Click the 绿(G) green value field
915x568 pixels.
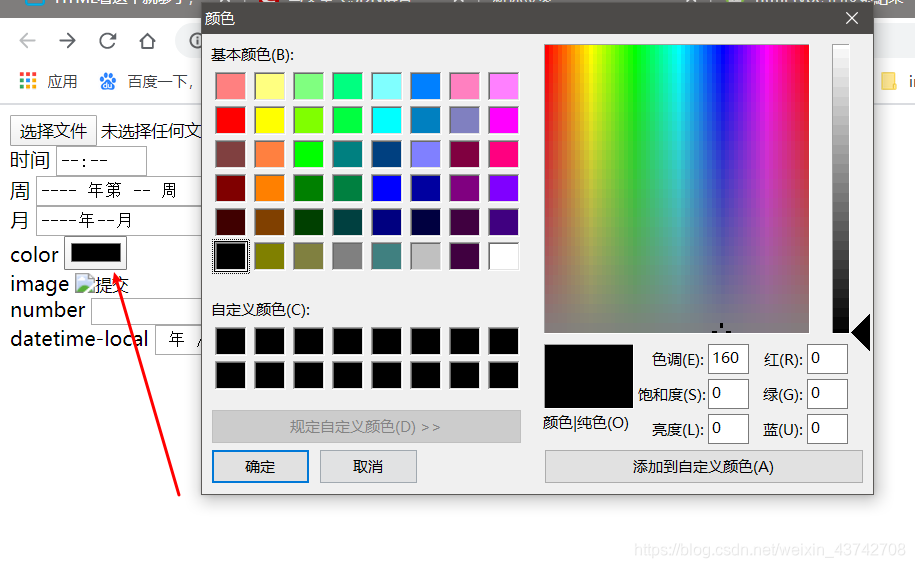[x=827, y=394]
